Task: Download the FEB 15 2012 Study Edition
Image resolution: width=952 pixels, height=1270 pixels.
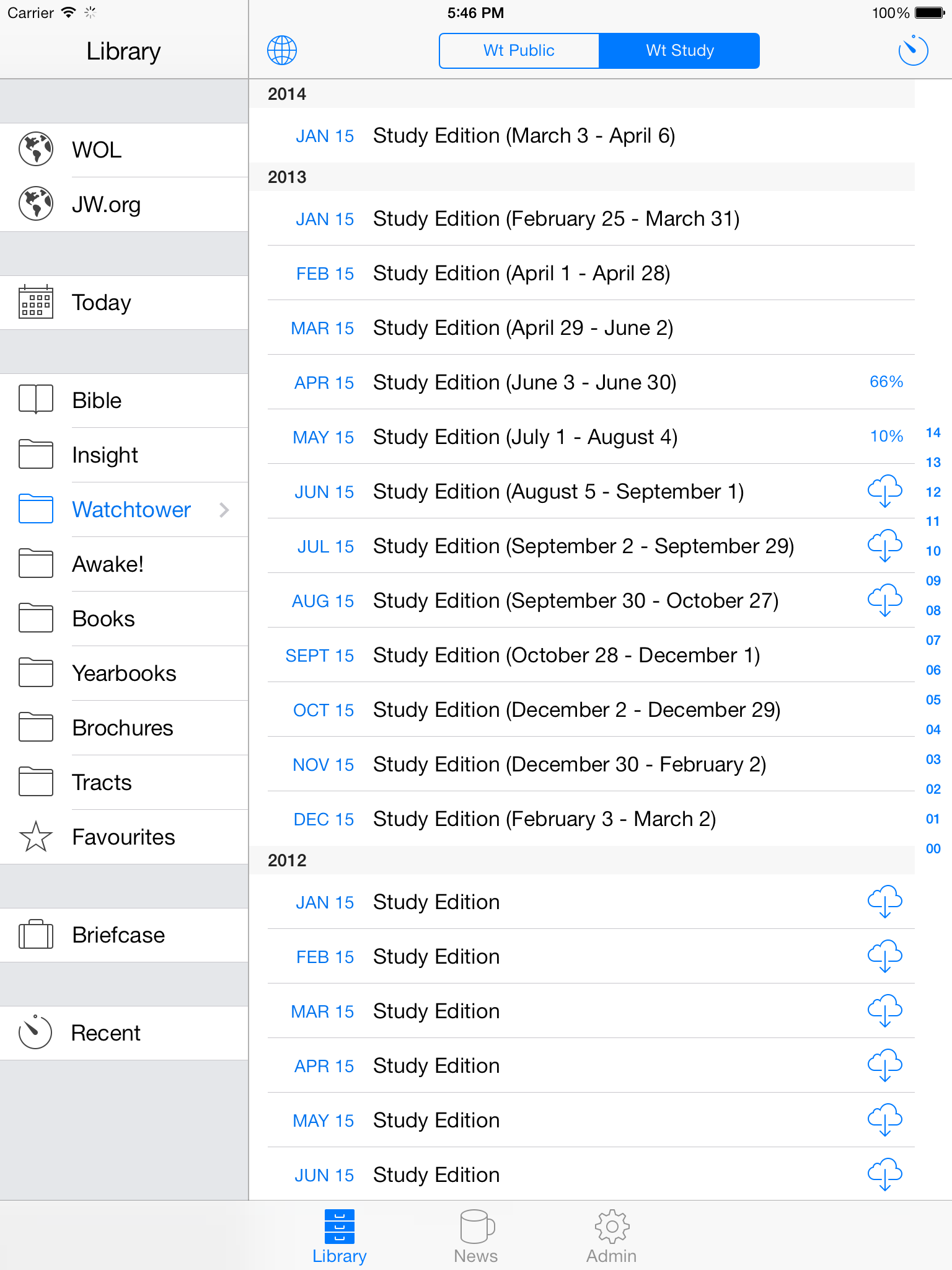Action: (885, 957)
